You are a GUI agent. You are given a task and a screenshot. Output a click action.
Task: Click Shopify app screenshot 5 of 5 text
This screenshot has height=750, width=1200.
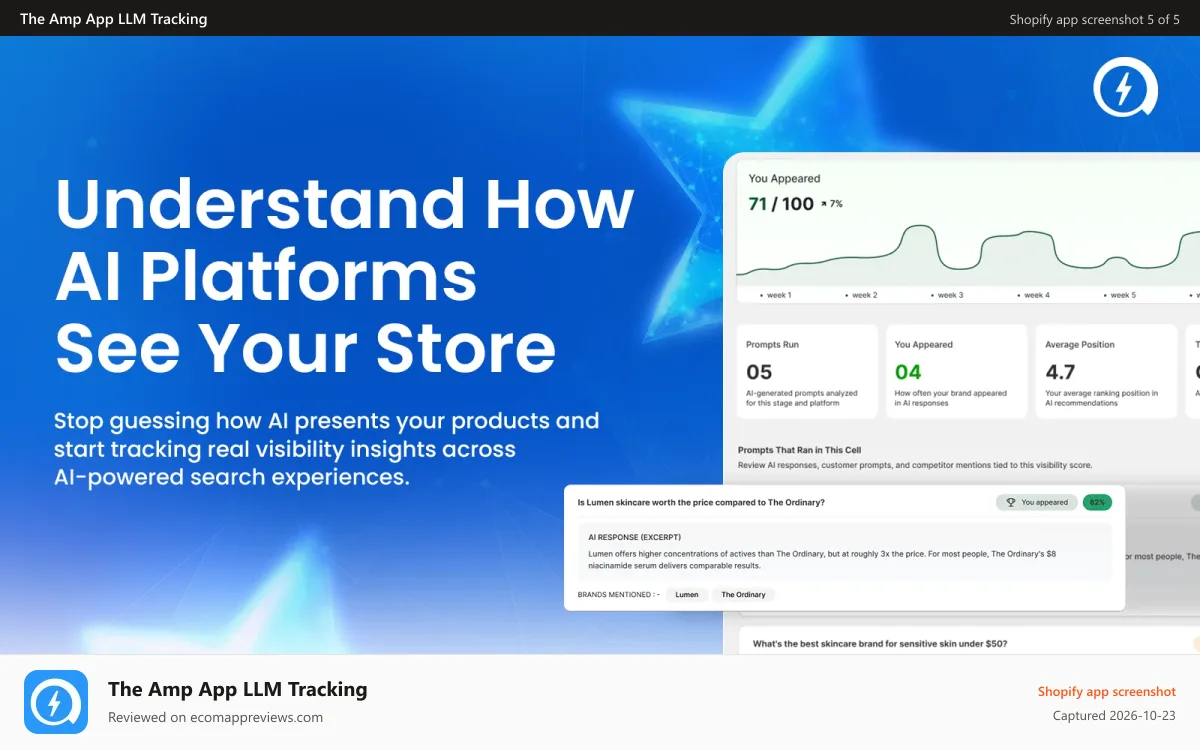pos(1095,19)
